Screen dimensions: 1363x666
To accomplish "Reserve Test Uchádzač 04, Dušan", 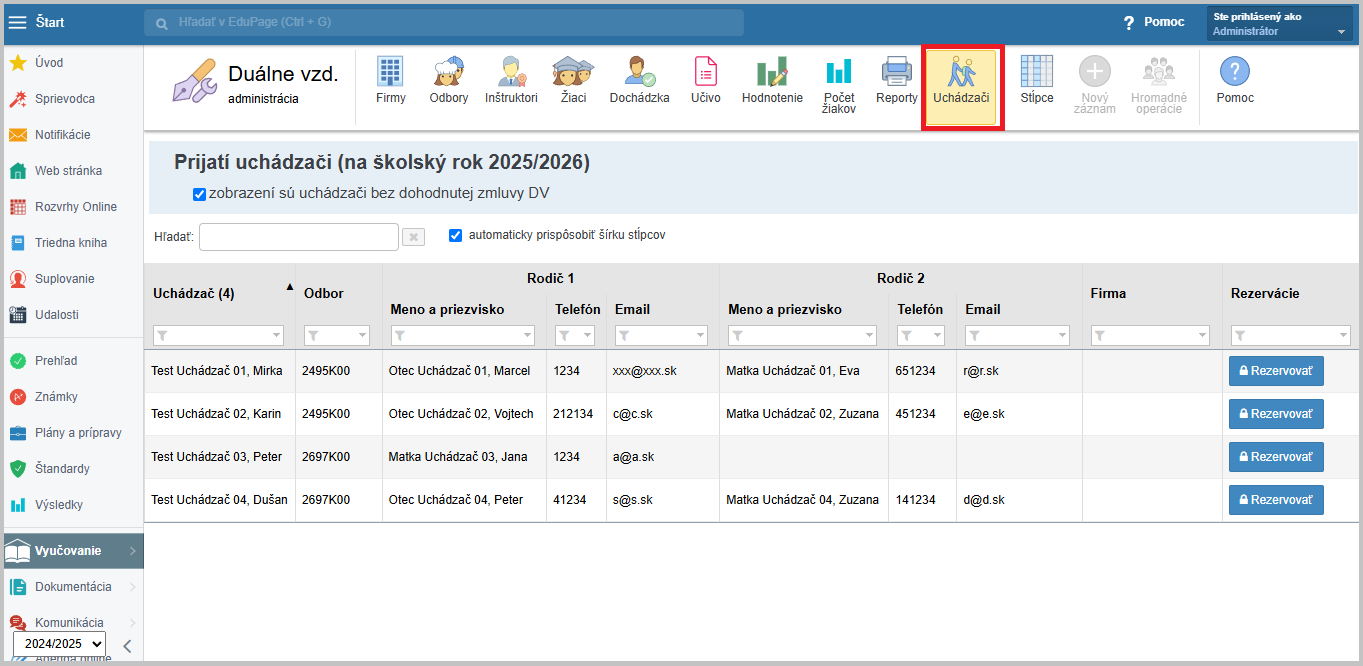I will coord(1276,500).
